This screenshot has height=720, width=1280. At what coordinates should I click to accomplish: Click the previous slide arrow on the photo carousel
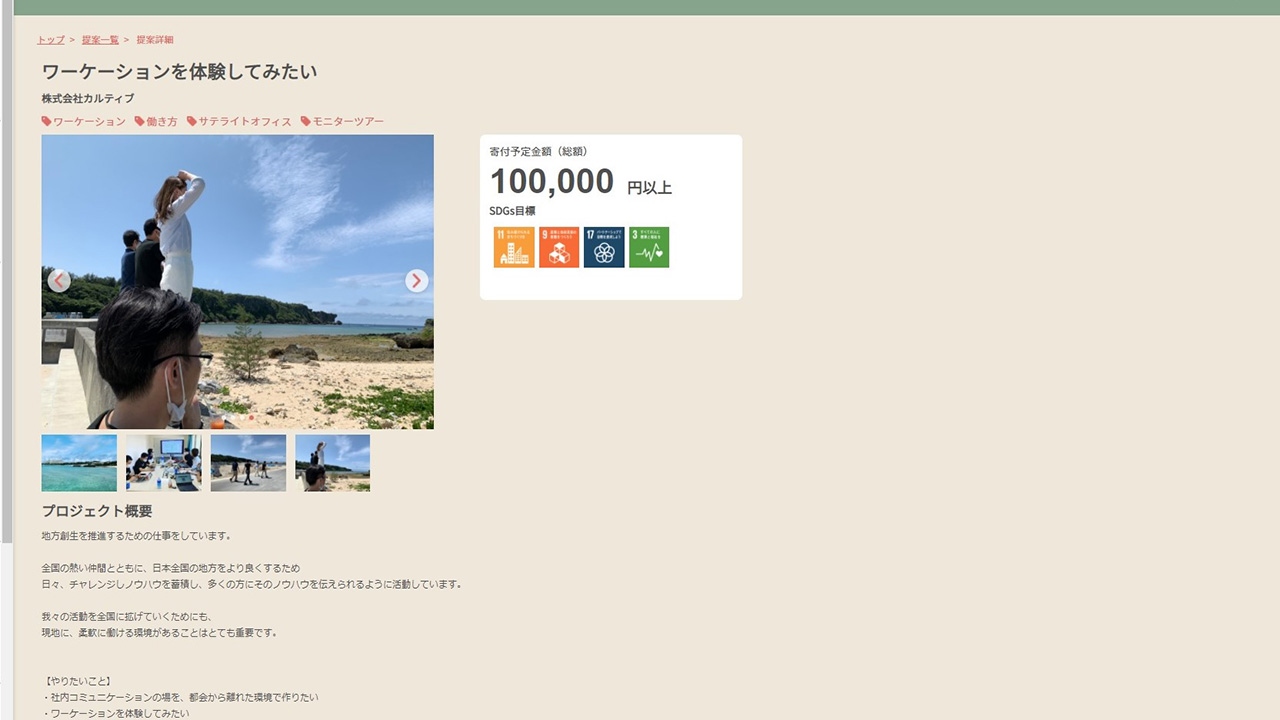click(x=59, y=281)
